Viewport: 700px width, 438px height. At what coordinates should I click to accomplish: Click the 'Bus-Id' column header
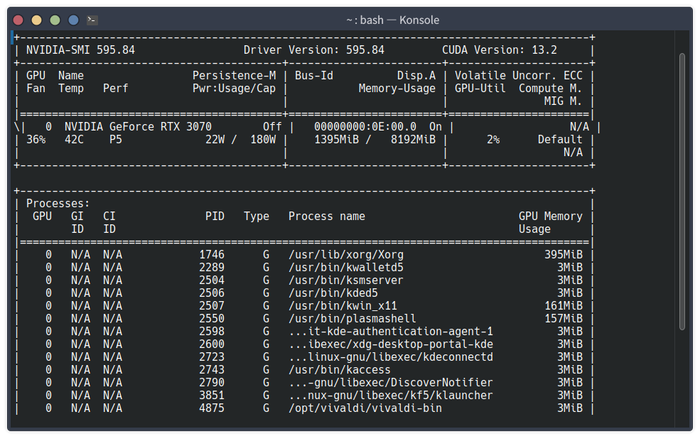(314, 75)
